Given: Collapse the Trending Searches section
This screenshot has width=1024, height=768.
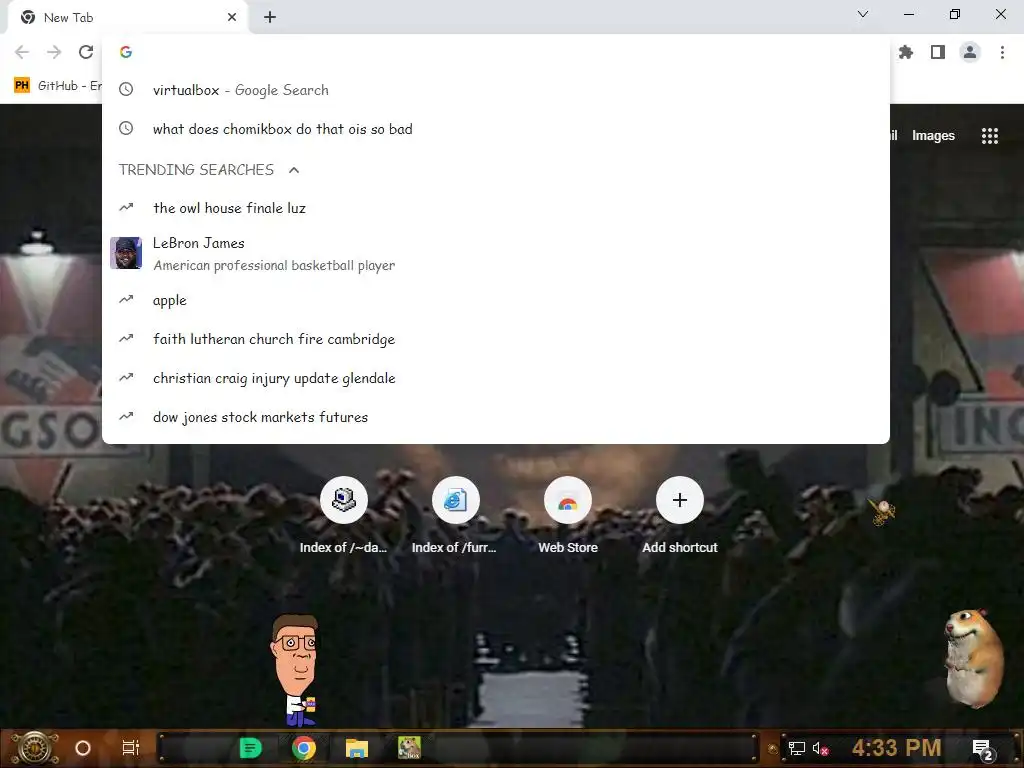Looking at the screenshot, I should 294,170.
